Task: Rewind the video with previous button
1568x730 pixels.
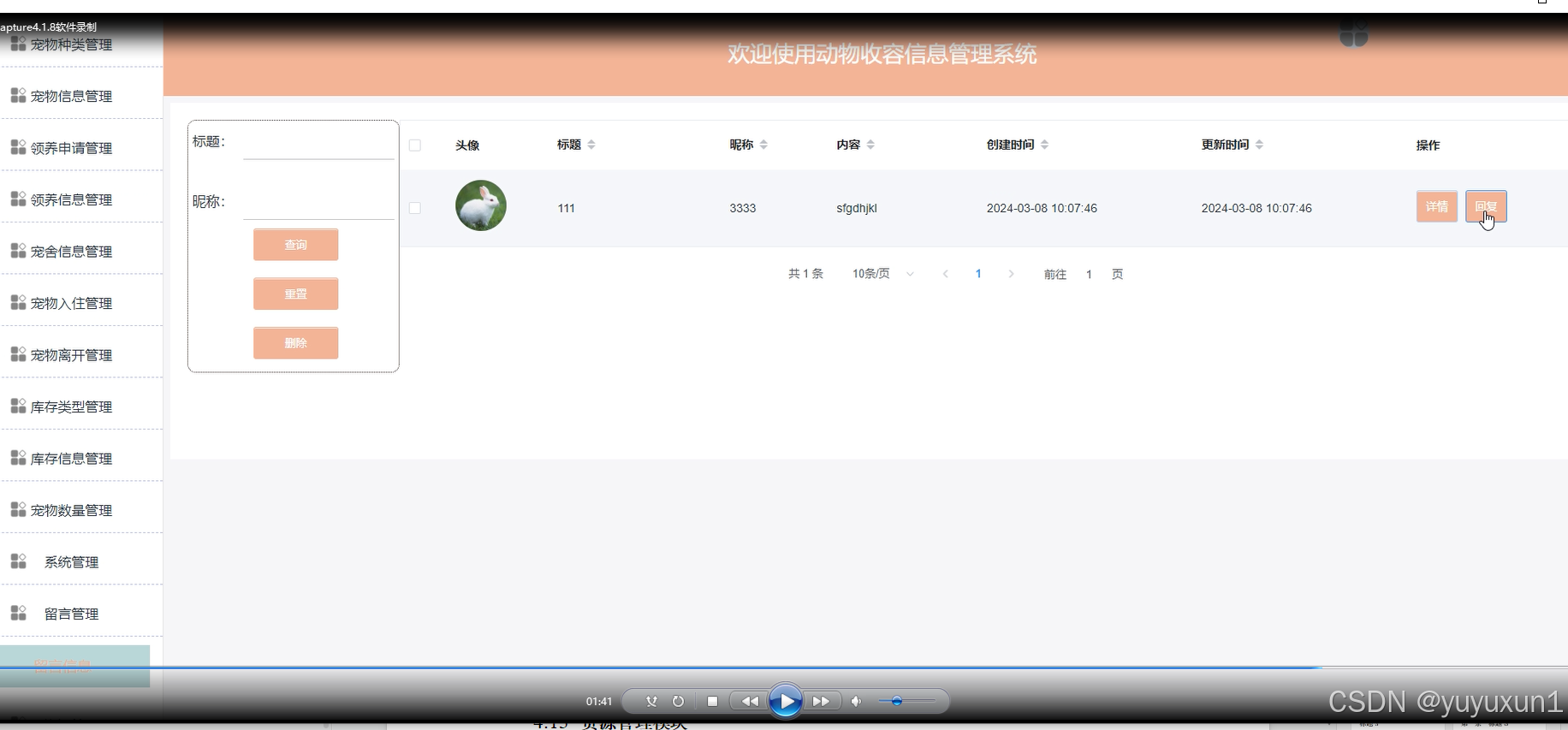Action: click(x=749, y=701)
